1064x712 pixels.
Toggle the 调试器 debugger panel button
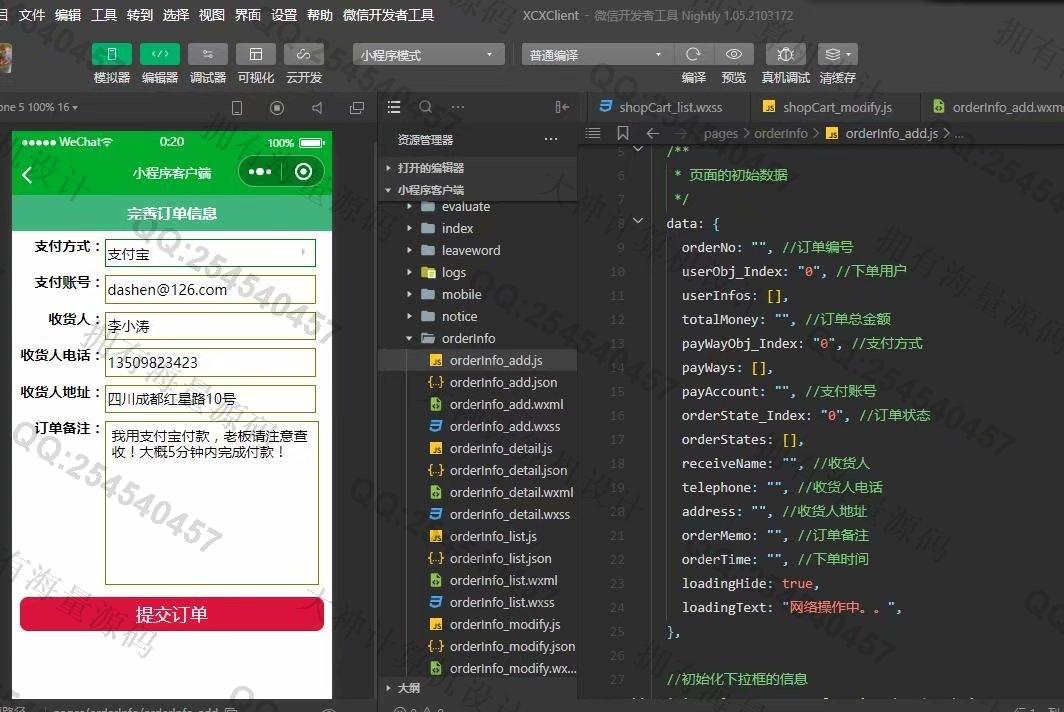point(208,54)
